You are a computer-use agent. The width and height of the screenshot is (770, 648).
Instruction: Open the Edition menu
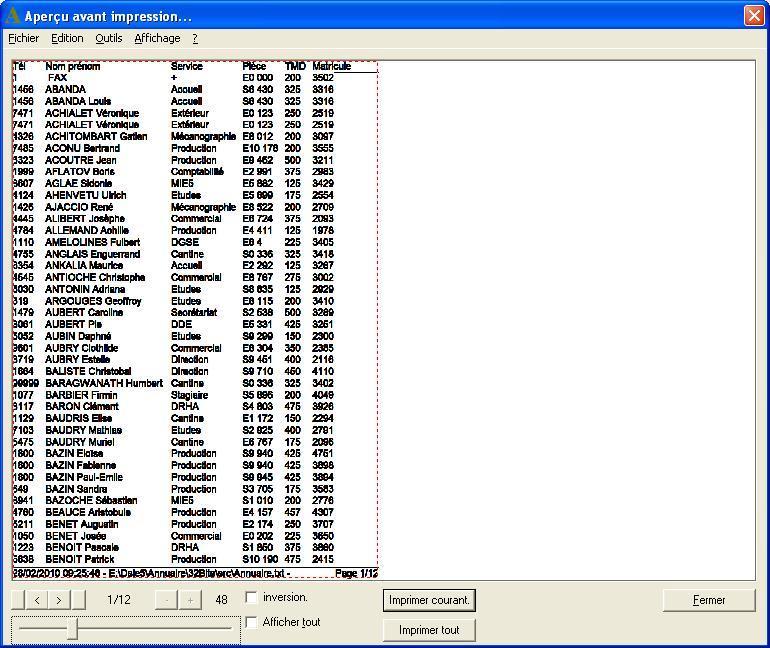(67, 38)
